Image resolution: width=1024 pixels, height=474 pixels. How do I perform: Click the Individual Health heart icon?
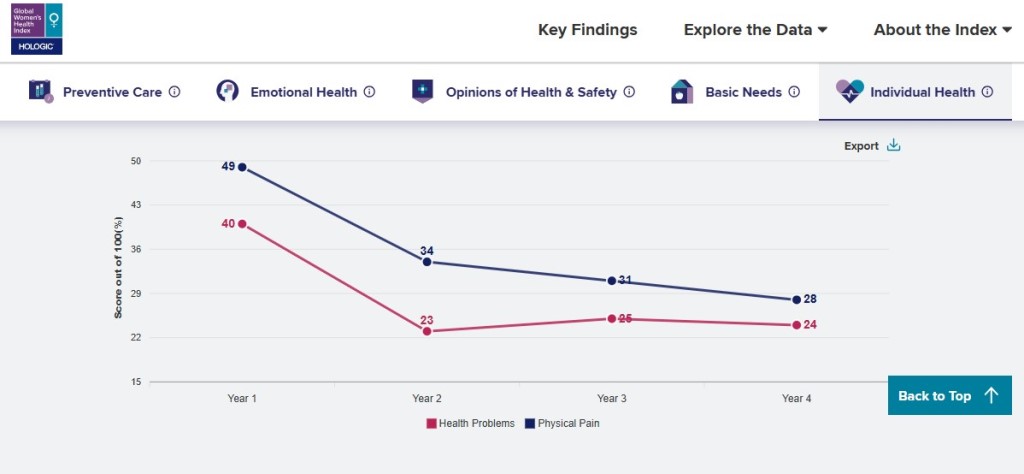tap(849, 92)
